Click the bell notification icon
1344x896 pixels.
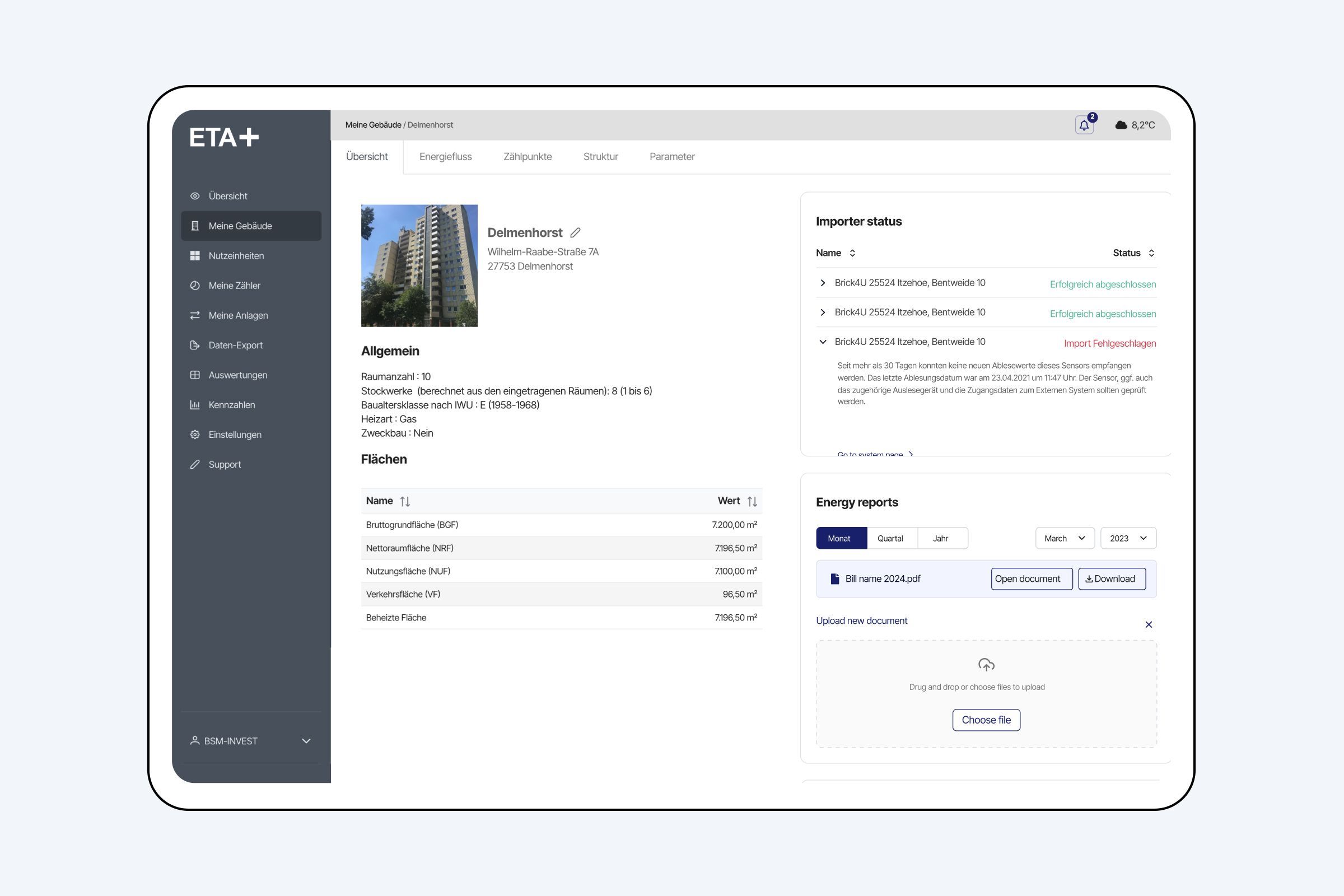coord(1084,124)
